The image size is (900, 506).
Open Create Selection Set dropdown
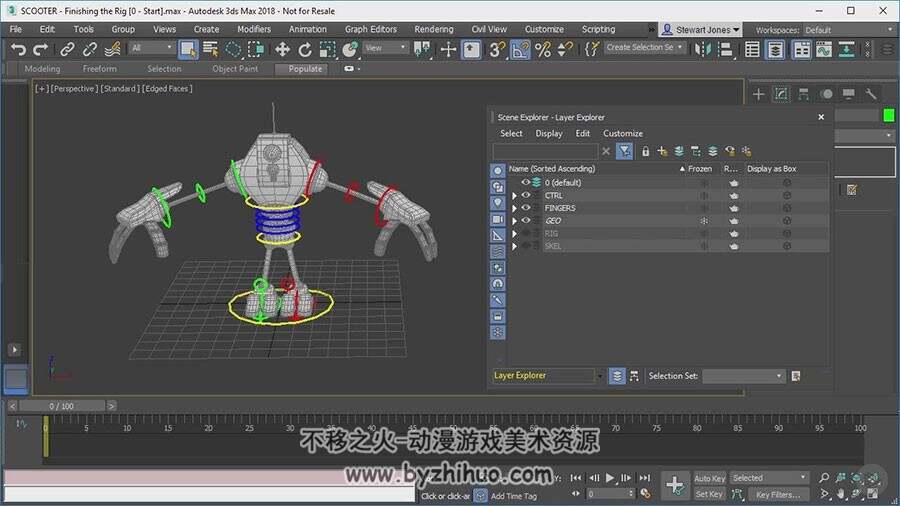[645, 48]
